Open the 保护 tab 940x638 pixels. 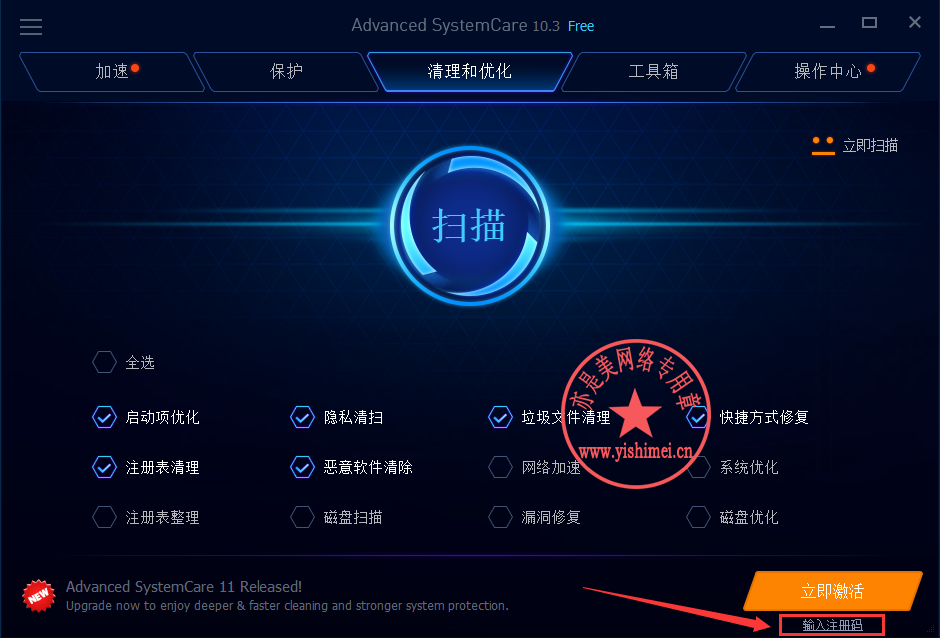pyautogui.click(x=286, y=72)
